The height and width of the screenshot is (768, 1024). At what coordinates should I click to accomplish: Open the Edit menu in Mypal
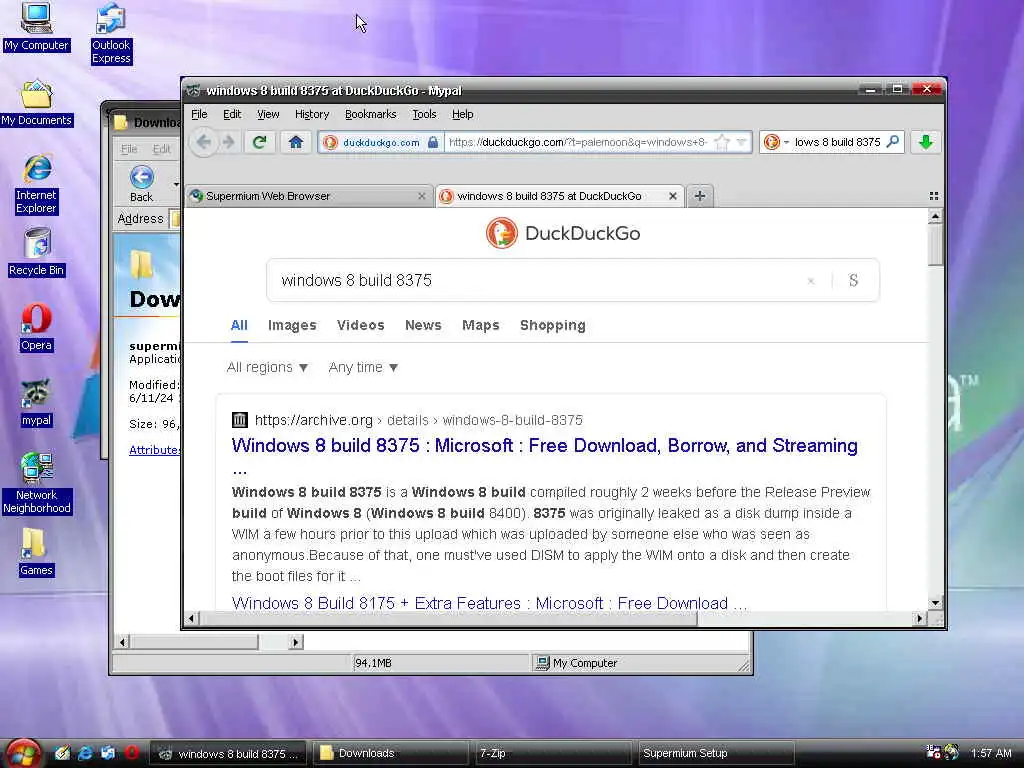pyautogui.click(x=232, y=114)
